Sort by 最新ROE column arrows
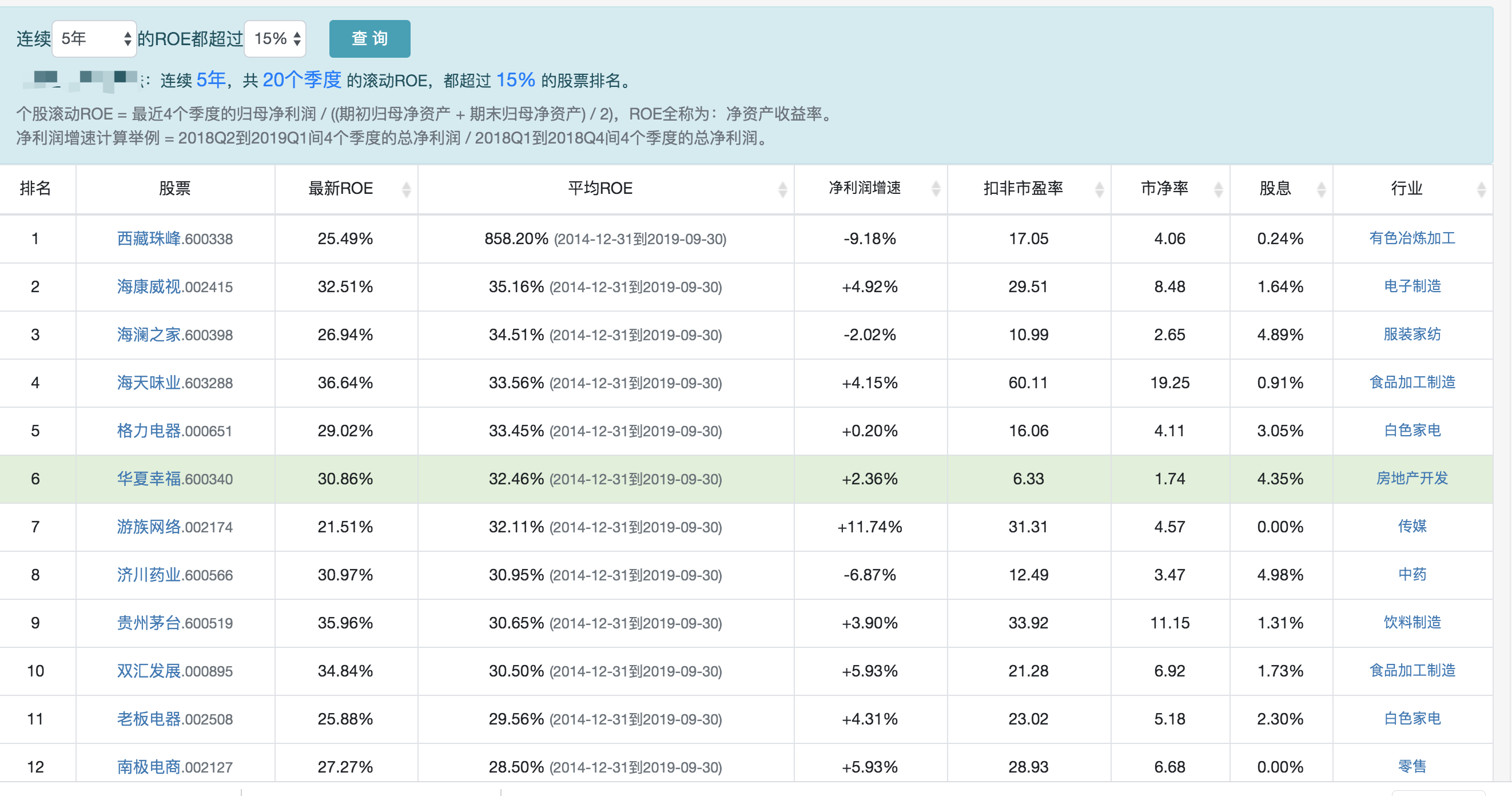Viewport: 1512px width, 796px height. 406,189
